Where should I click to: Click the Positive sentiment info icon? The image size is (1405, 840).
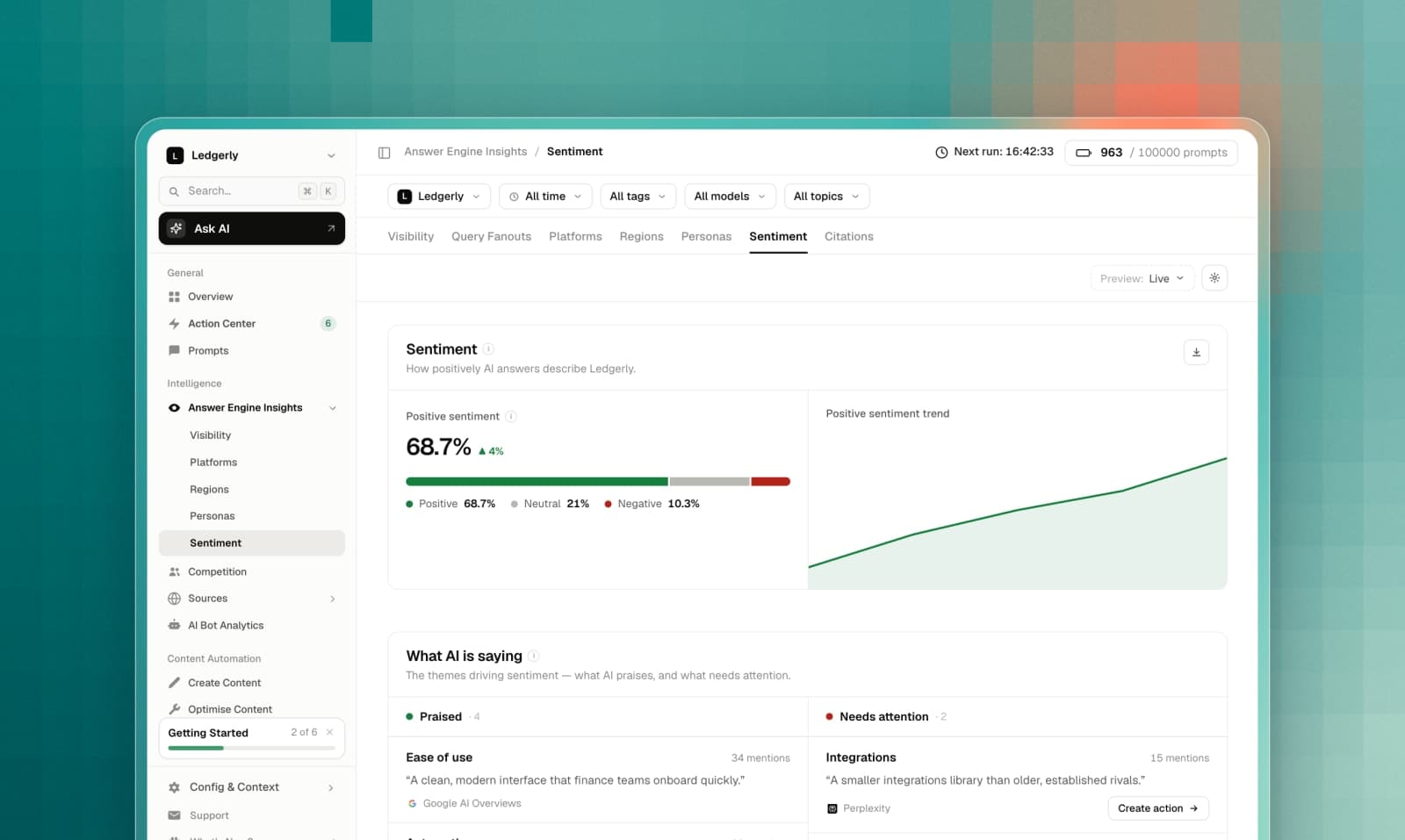pos(511,417)
